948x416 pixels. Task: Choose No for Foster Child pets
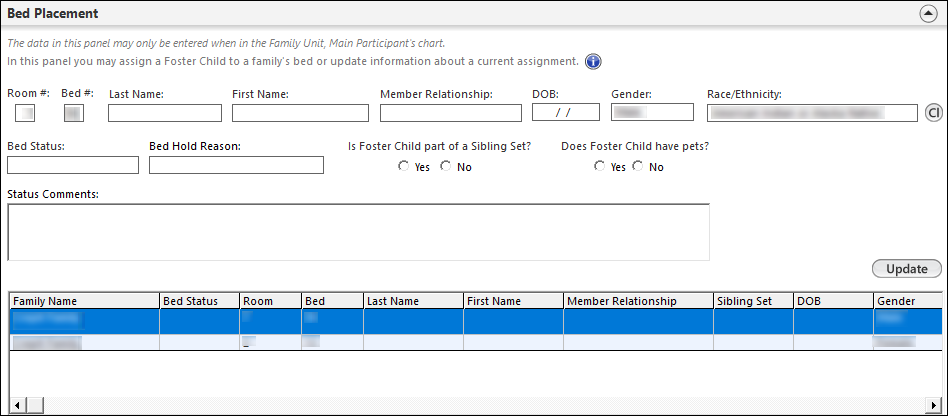[638, 167]
